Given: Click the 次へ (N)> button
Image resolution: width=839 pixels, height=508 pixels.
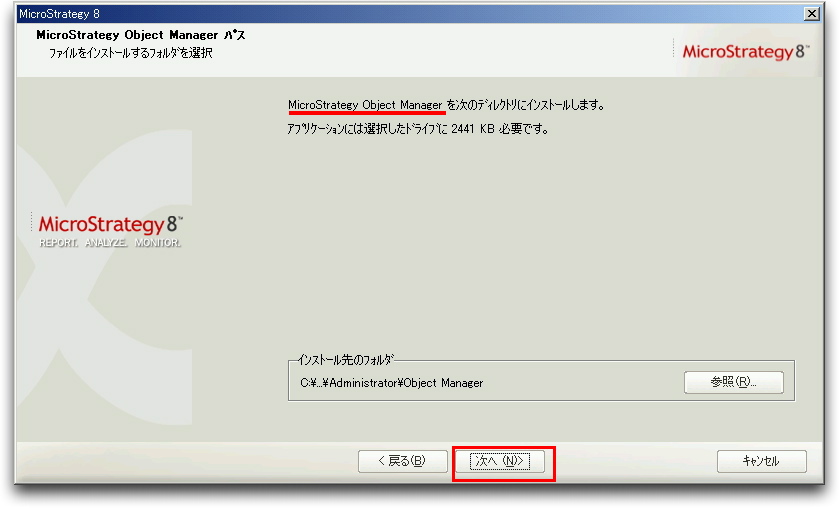Looking at the screenshot, I should tap(500, 461).
